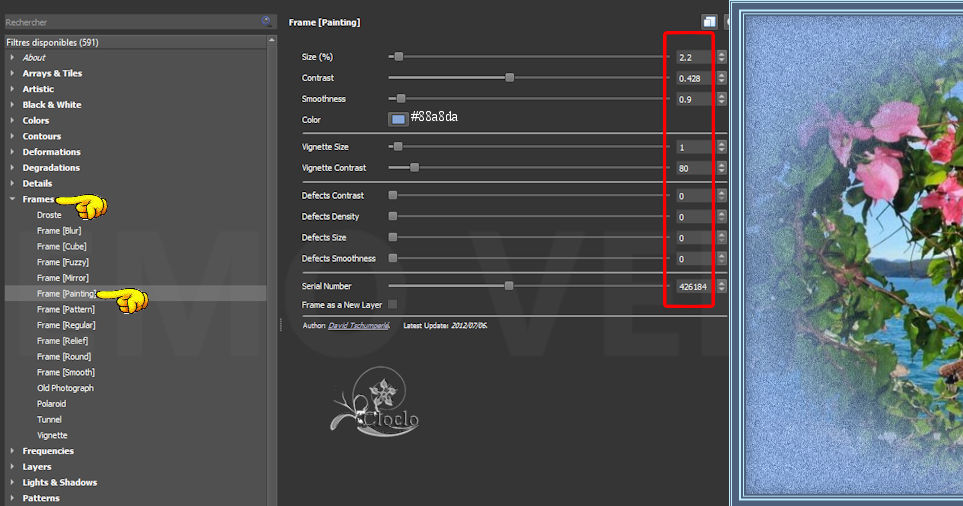Click the copy icon beside Frame [Painting] title
The image size is (963, 506).
pos(709,22)
